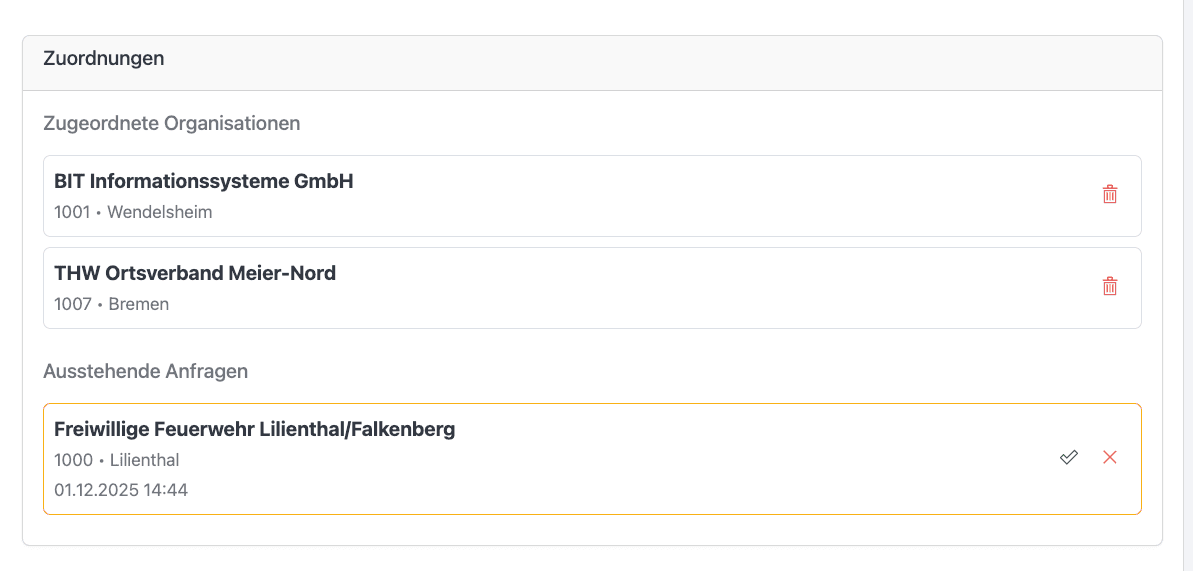Viewport: 1193px width, 571px height.
Task: Click the Zuordnungen panel header
Action: click(104, 59)
